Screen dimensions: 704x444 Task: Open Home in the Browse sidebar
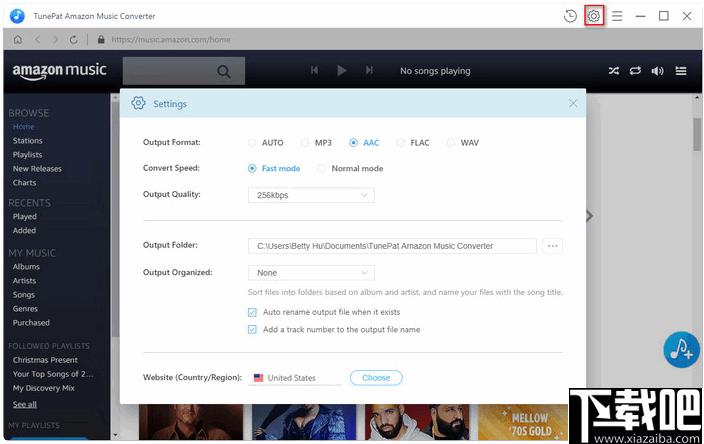[23, 127]
